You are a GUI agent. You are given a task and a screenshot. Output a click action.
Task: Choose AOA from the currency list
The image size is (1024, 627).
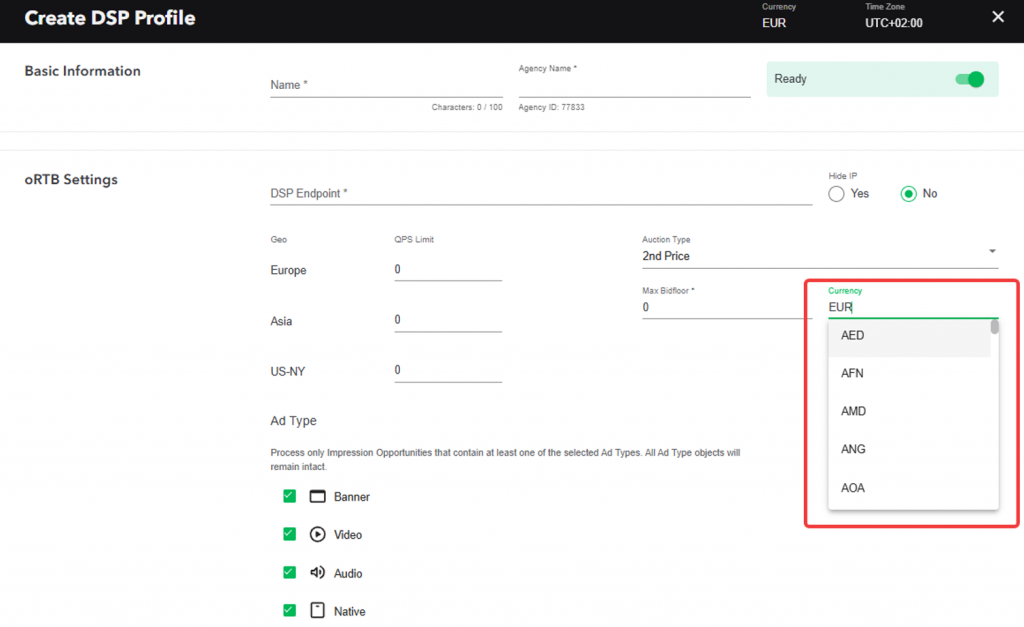tap(909, 488)
